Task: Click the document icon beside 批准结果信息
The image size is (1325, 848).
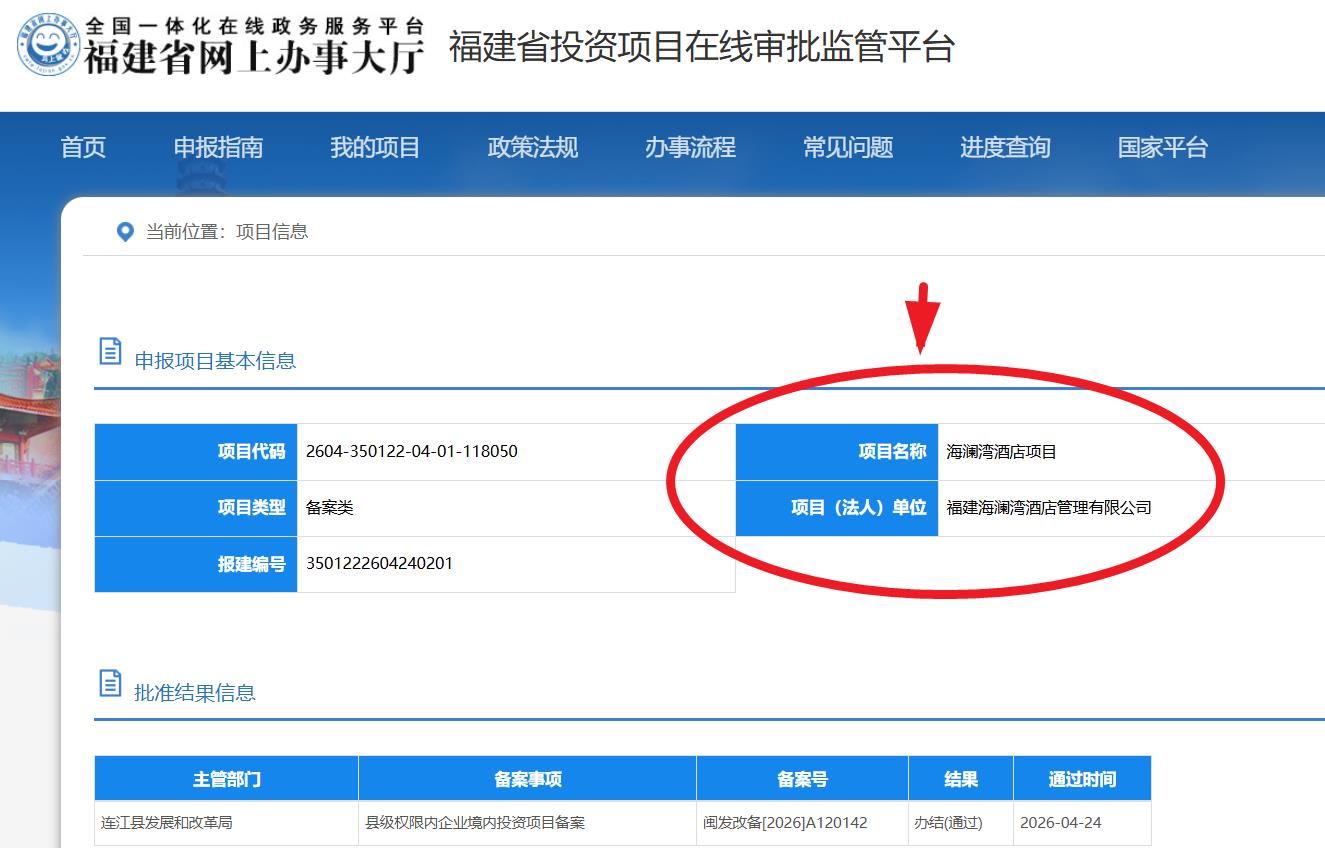Action: click(110, 684)
